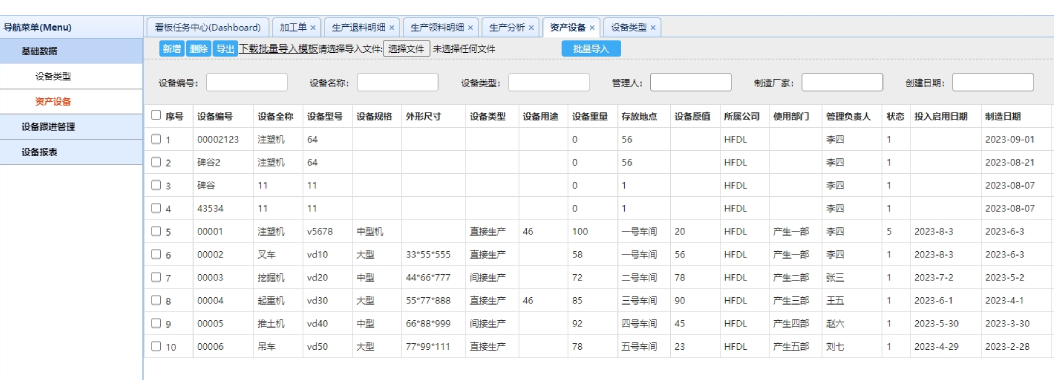Click device number 43534 cell

tap(210, 208)
